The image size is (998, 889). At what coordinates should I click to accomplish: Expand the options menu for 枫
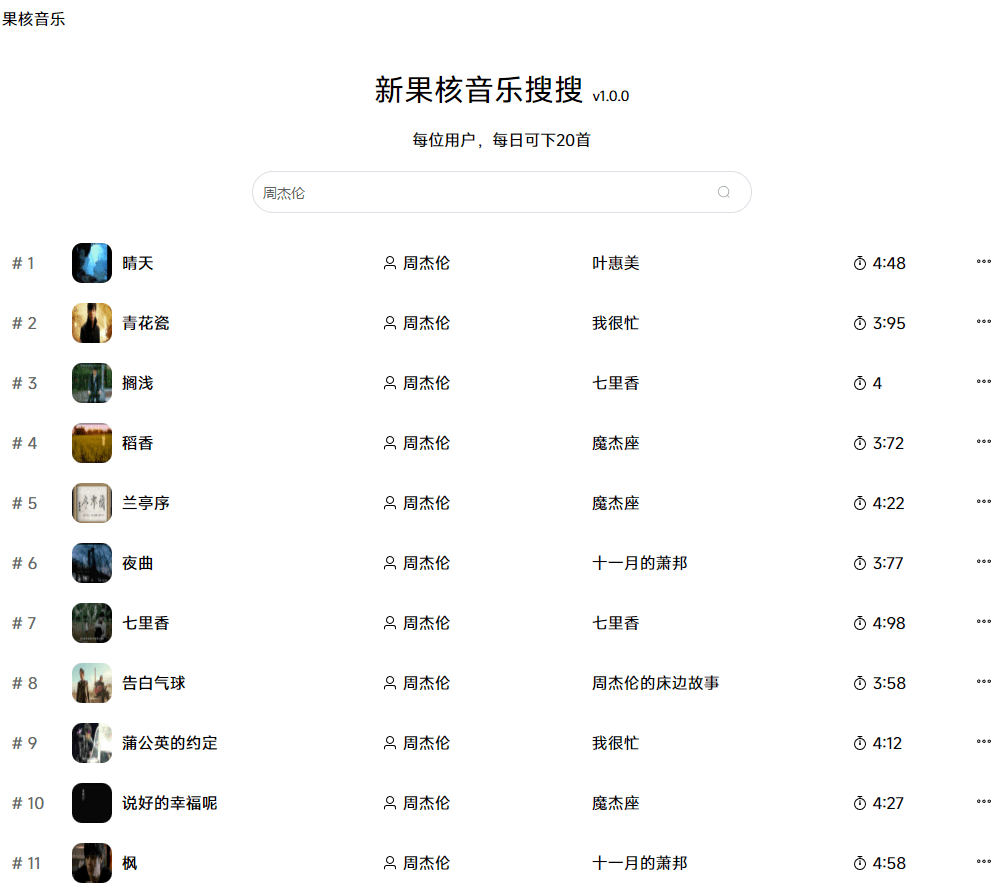(983, 862)
